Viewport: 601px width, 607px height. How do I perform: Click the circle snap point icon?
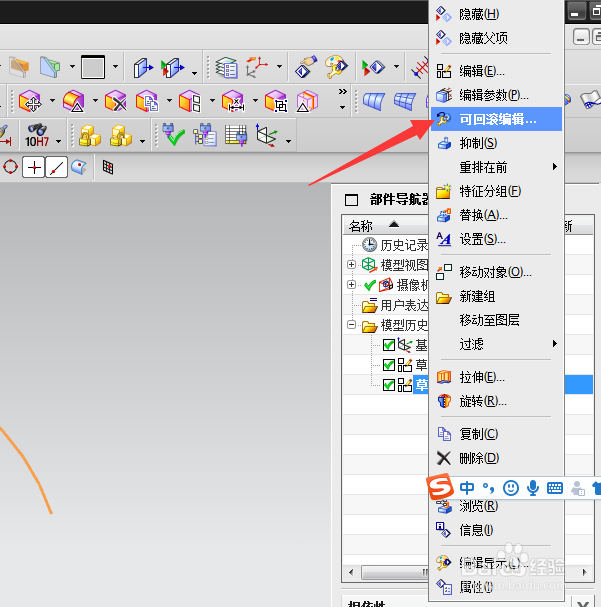pos(10,167)
